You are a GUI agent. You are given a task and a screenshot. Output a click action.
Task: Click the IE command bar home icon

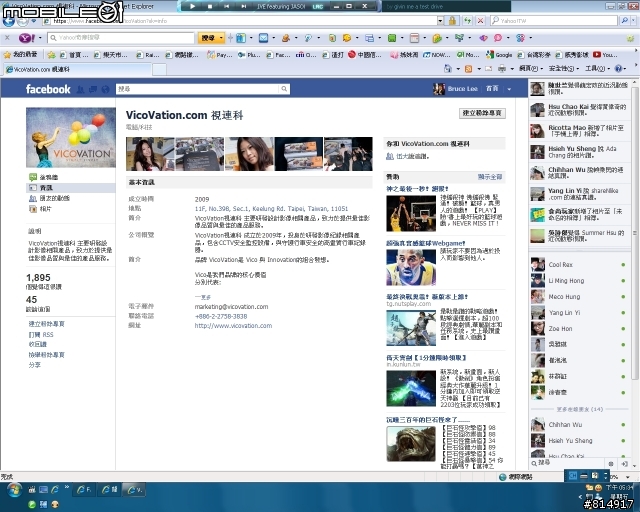(448, 69)
